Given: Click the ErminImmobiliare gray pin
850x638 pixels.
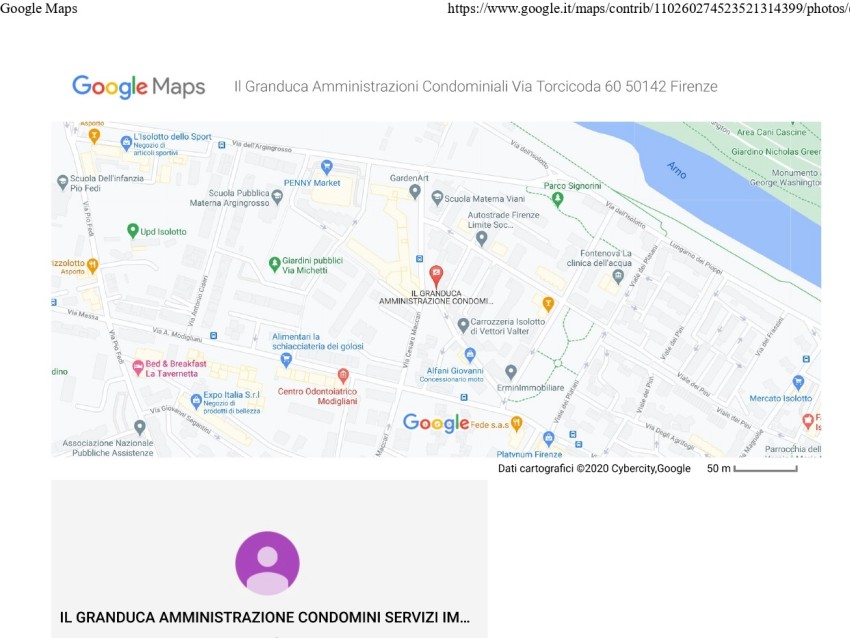Looking at the screenshot, I should coord(510,372).
